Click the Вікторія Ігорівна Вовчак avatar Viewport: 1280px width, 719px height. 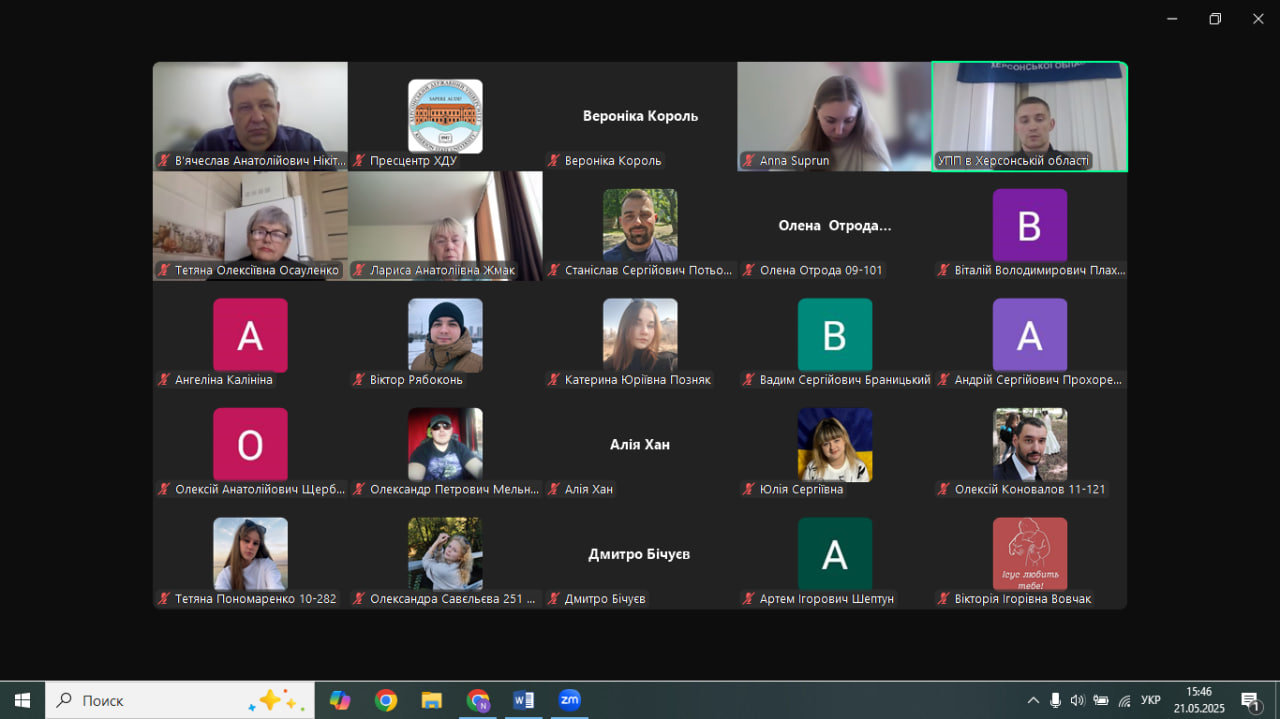click(x=1030, y=554)
